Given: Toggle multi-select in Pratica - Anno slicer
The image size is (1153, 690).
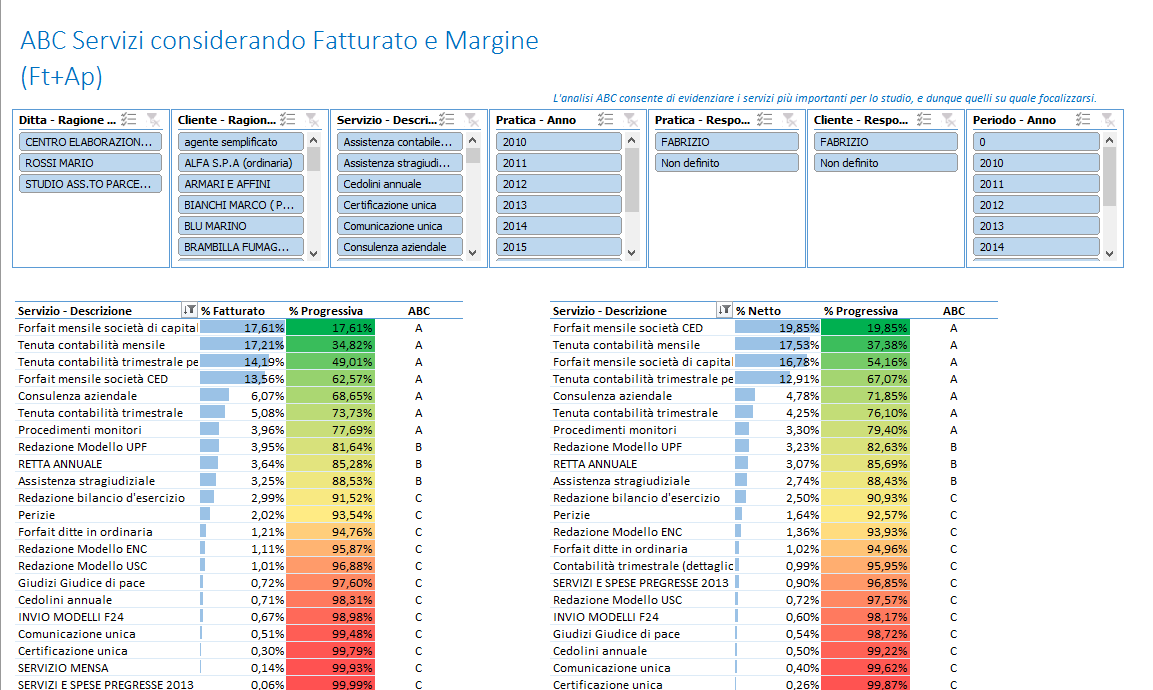Looking at the screenshot, I should coord(606,119).
